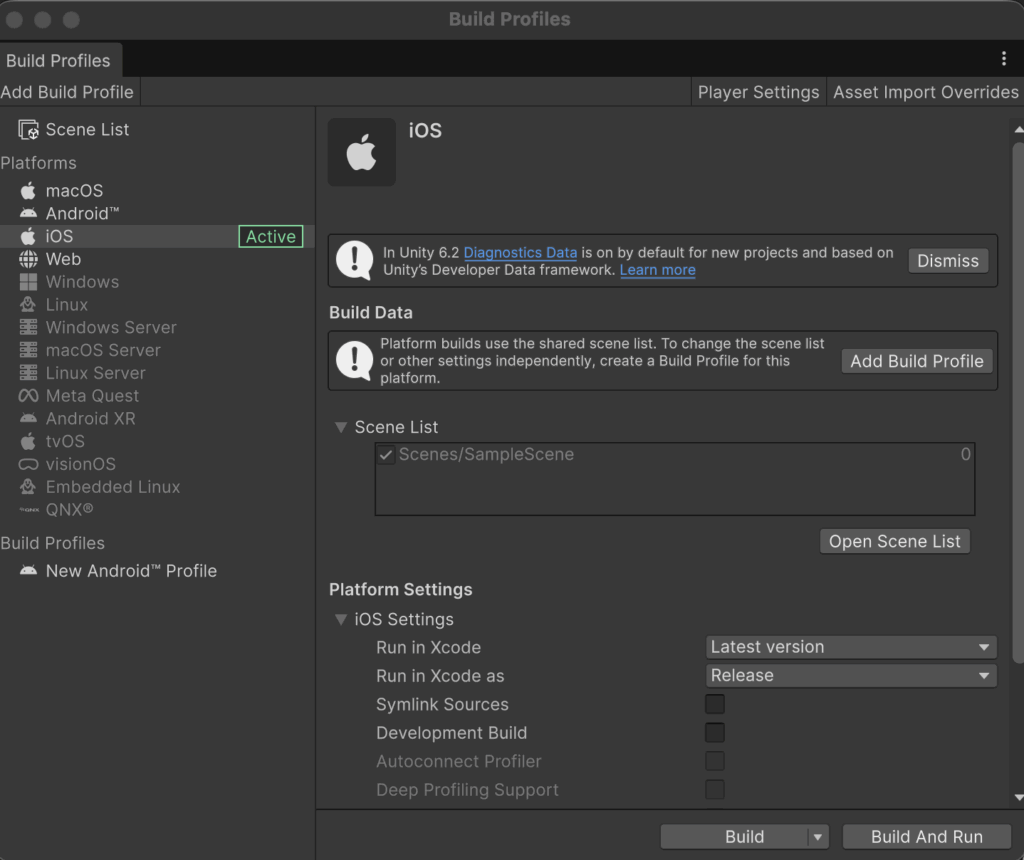Open the Run in Xcode version dropdown
Image resolution: width=1024 pixels, height=860 pixels.
851,647
